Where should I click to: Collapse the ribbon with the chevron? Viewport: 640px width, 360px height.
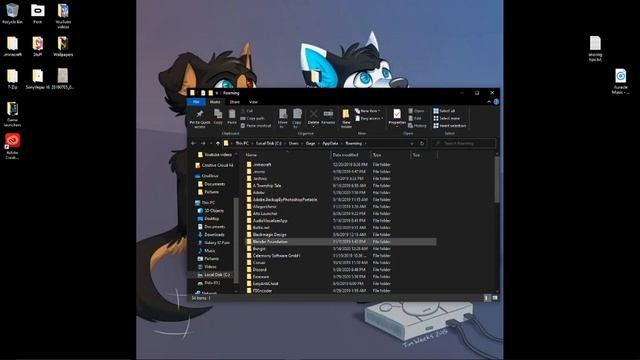(489, 102)
